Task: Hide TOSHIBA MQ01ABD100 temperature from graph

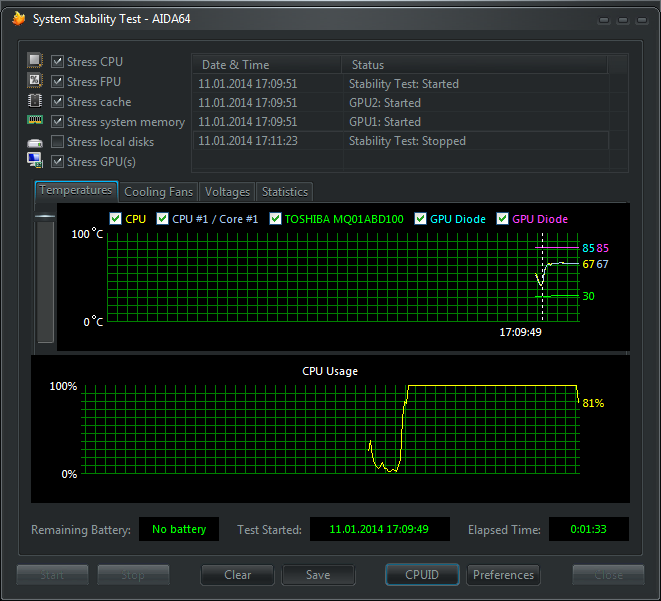Action: (276, 219)
